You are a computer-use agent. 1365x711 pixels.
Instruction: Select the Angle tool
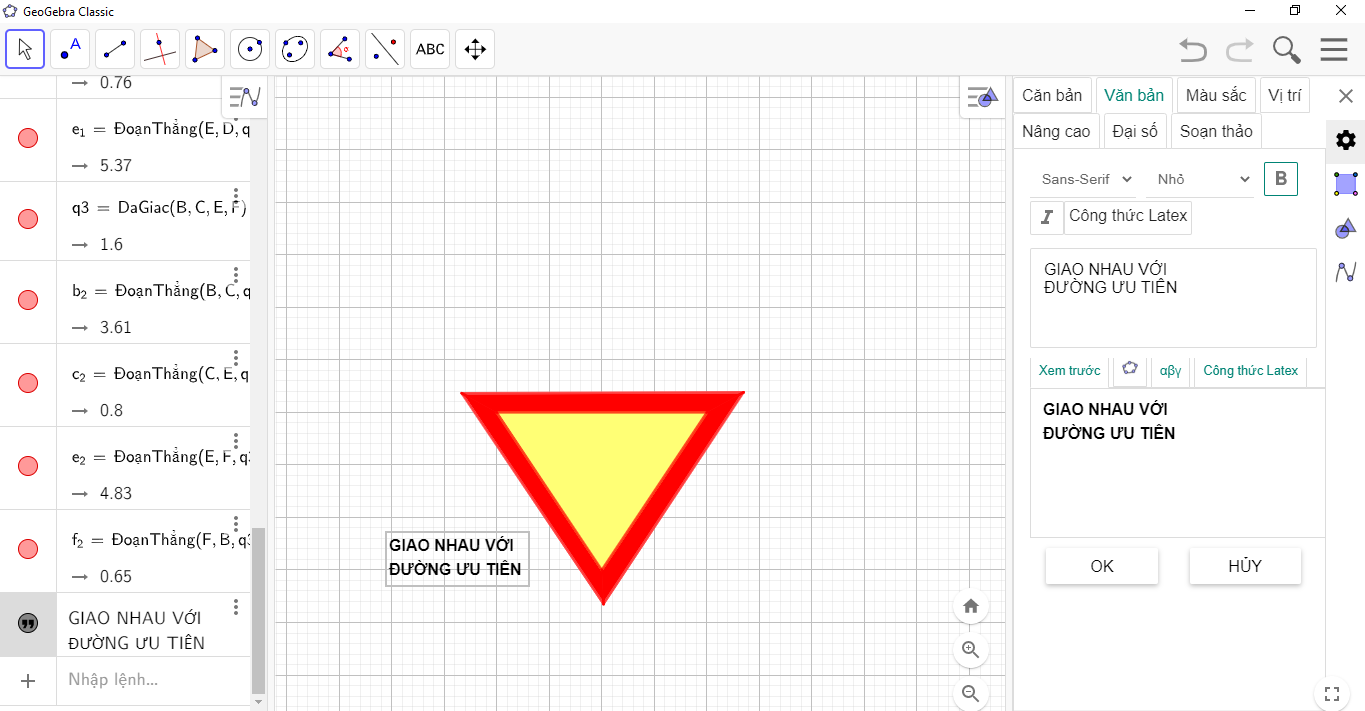click(x=340, y=49)
